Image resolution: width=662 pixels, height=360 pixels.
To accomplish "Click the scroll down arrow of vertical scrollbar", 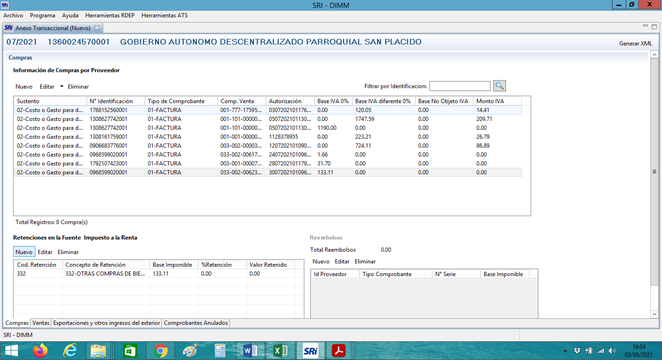I will tap(654, 314).
